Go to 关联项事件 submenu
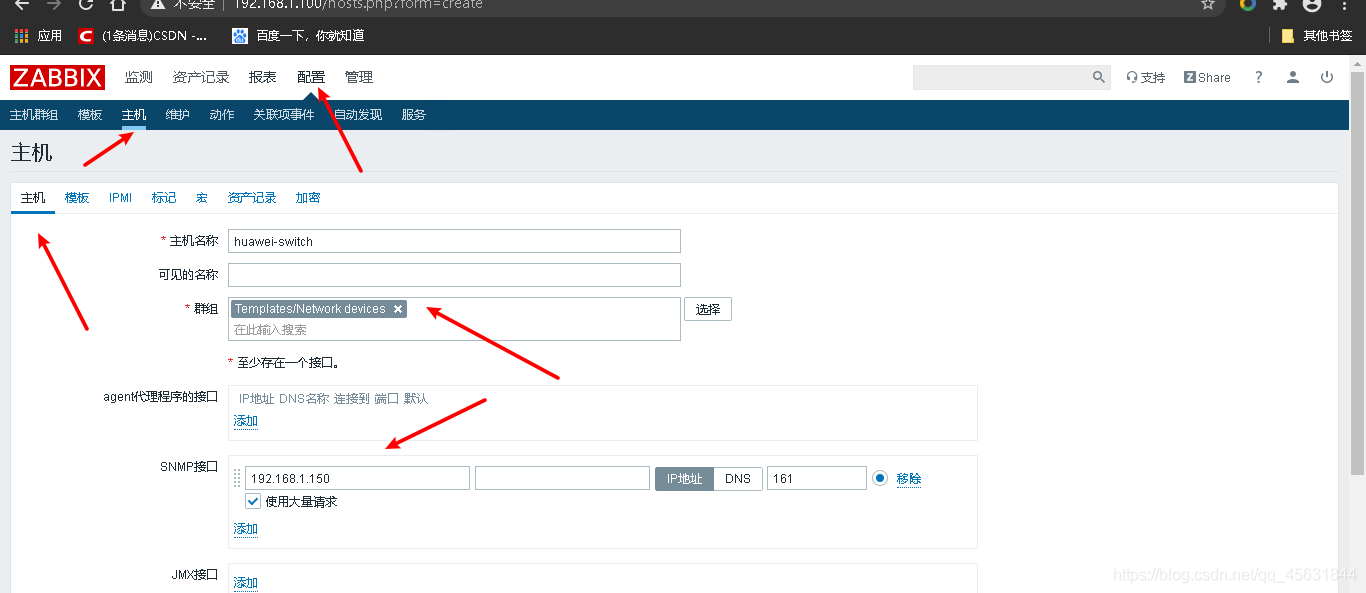This screenshot has height=593, width=1366. 284,115
